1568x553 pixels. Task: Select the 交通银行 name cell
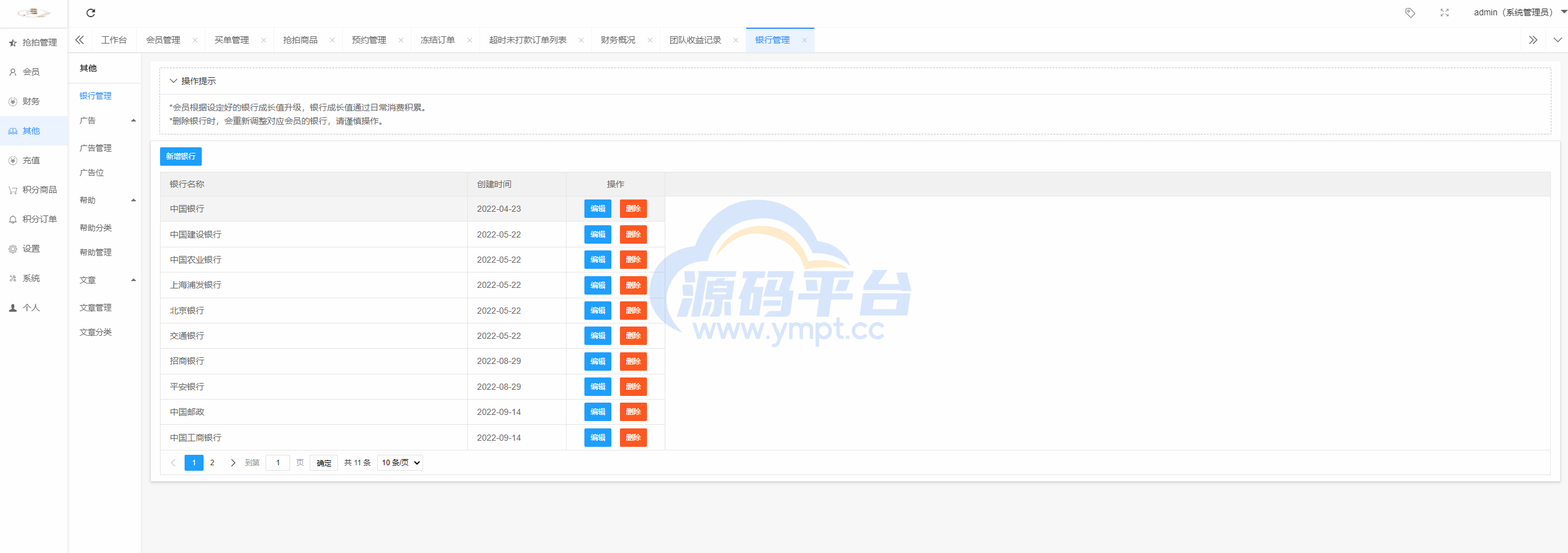314,336
